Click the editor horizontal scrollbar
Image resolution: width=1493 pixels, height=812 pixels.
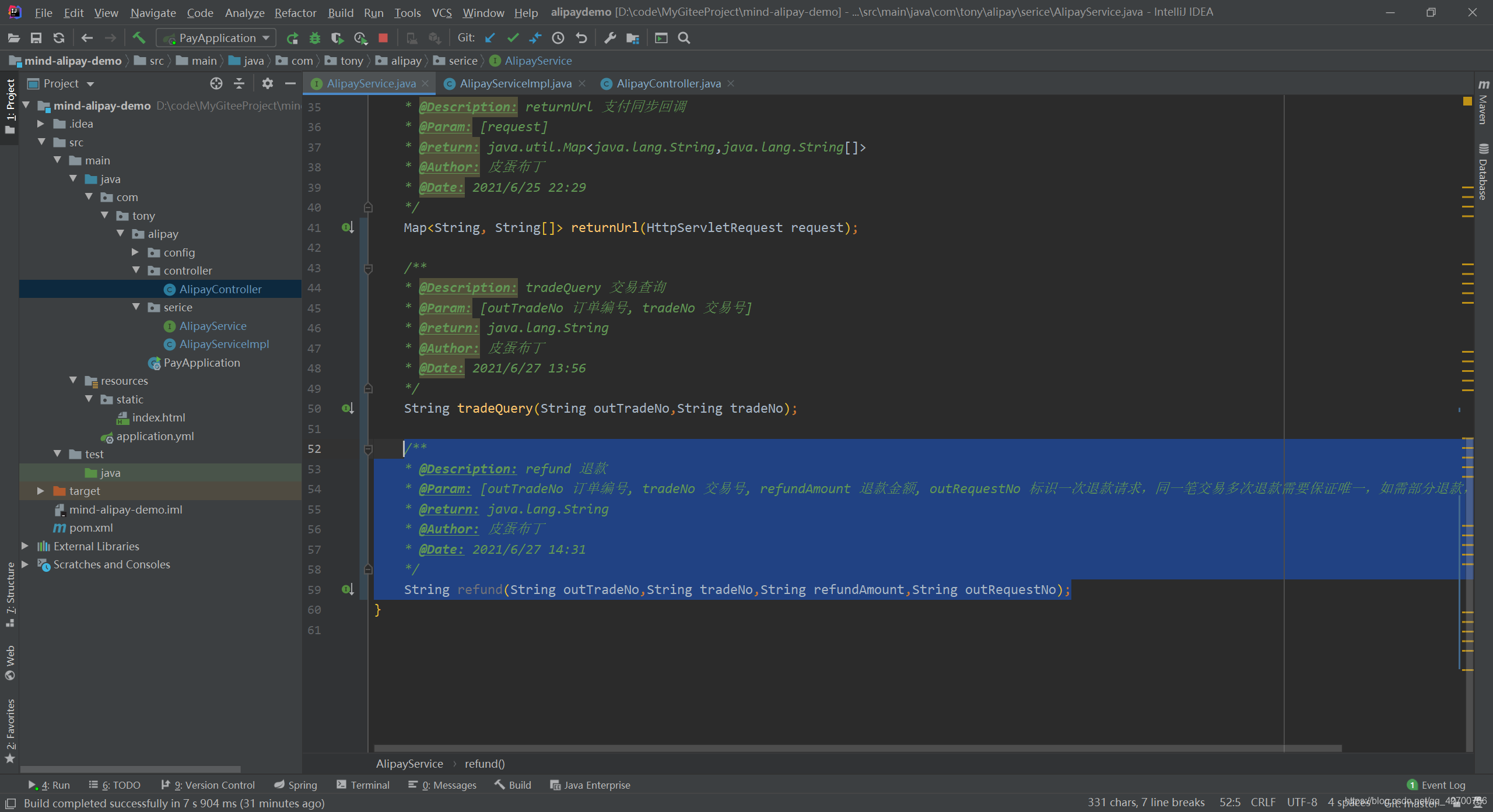(x=857, y=748)
